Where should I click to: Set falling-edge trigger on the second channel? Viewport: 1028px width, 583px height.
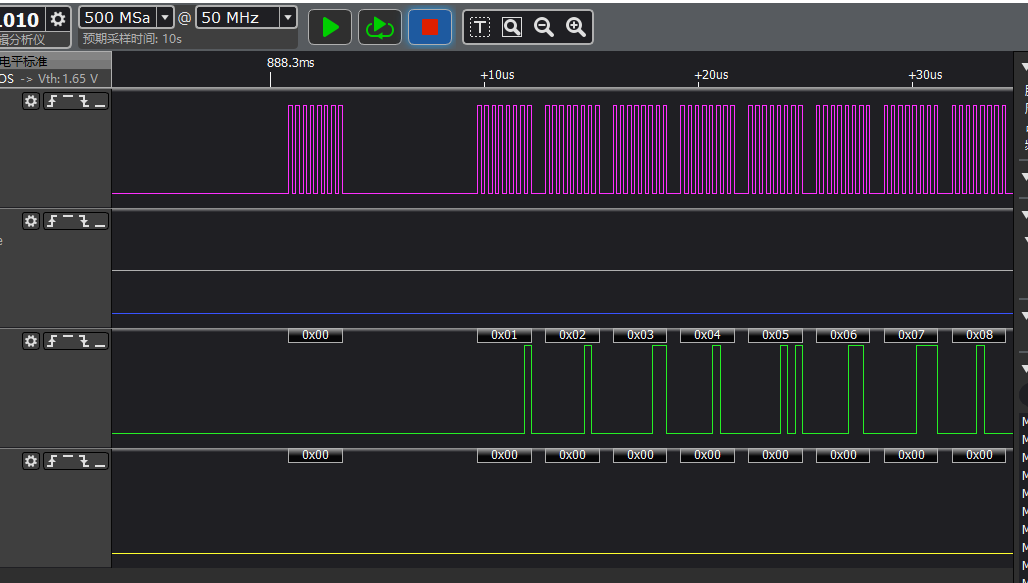(84, 221)
